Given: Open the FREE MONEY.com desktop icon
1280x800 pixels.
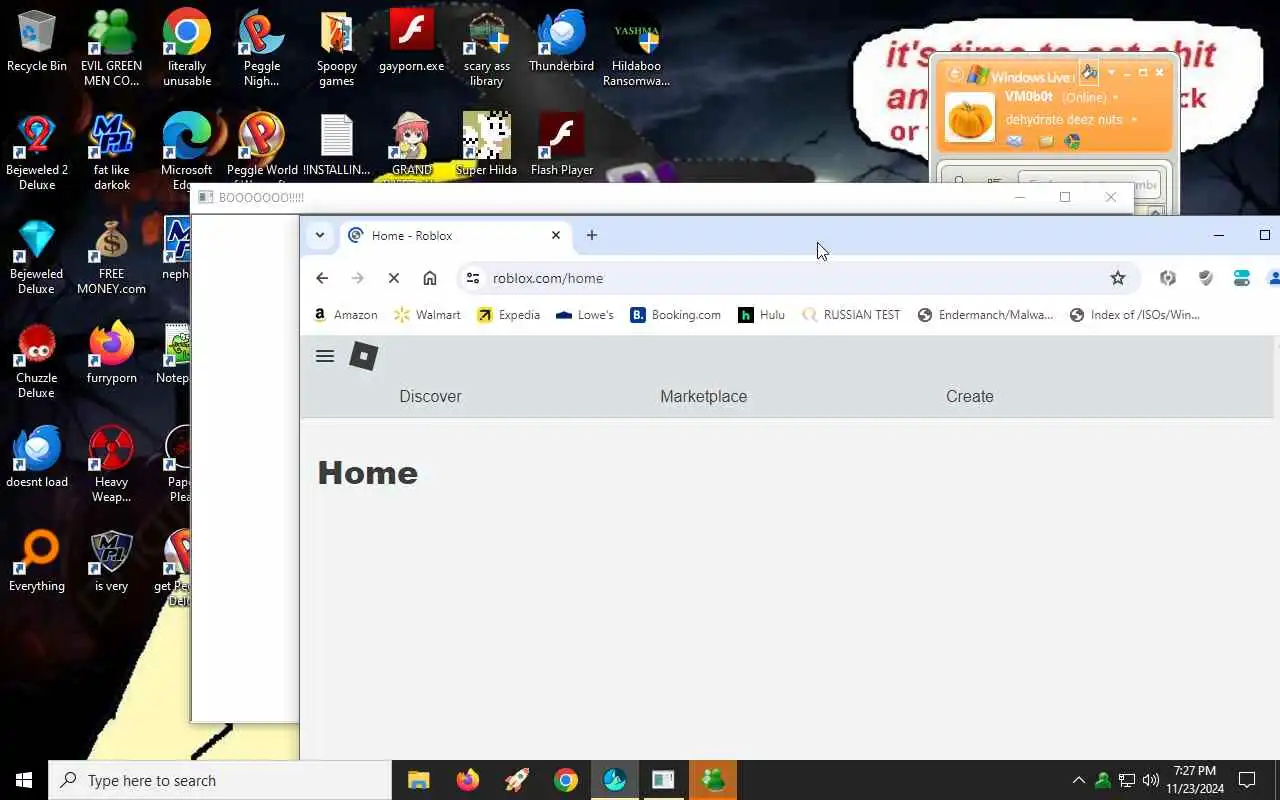Looking at the screenshot, I should pyautogui.click(x=111, y=257).
